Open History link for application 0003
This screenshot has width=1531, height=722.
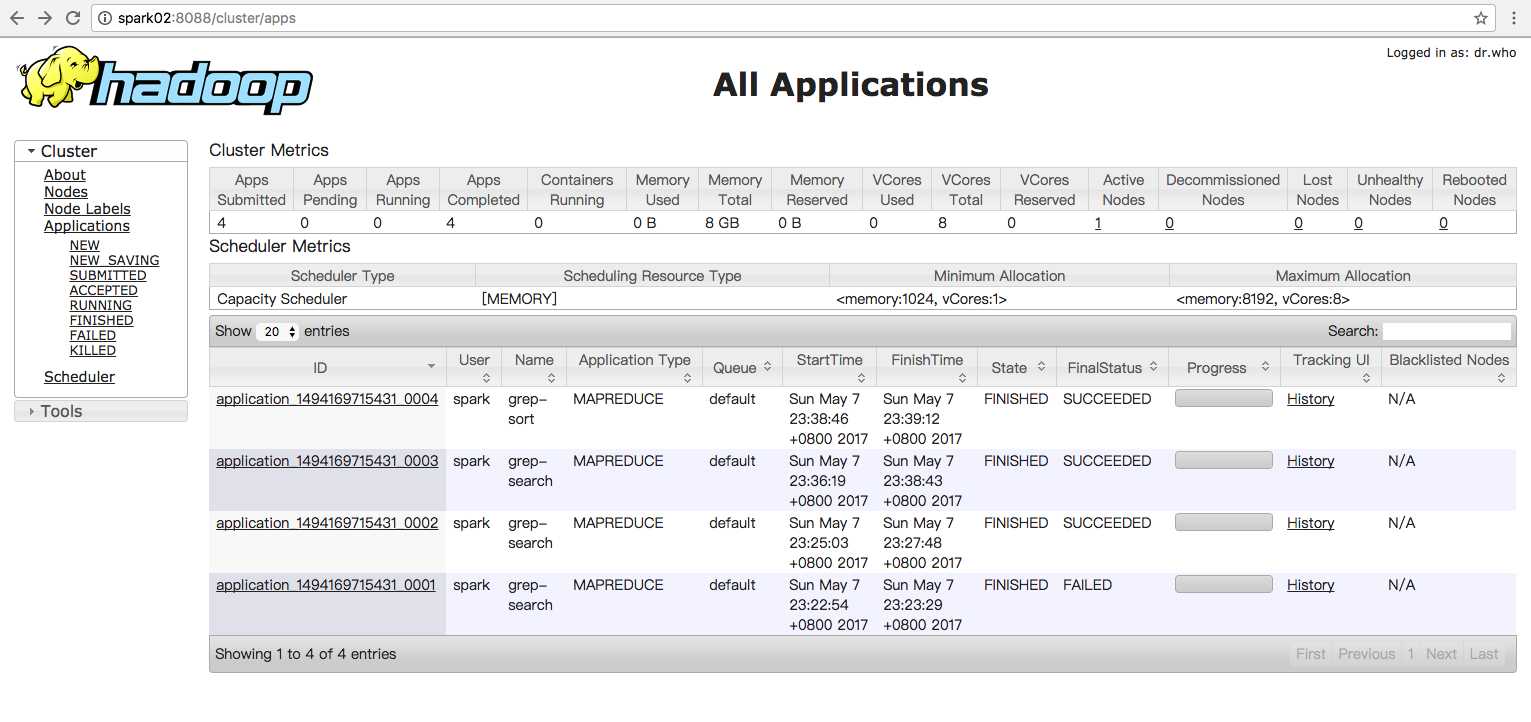1311,461
